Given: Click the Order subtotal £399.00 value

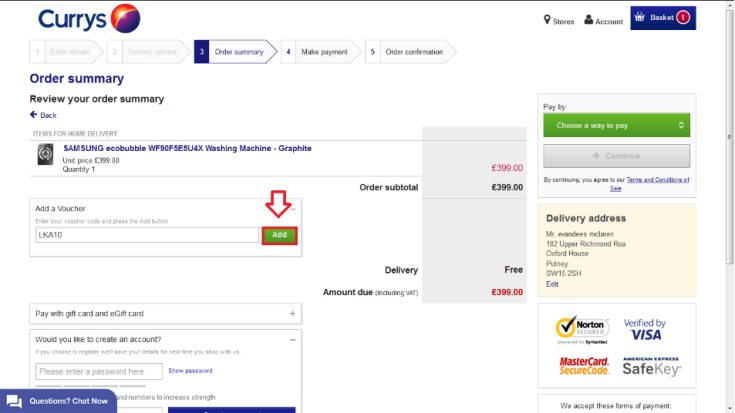Looking at the screenshot, I should (507, 187).
